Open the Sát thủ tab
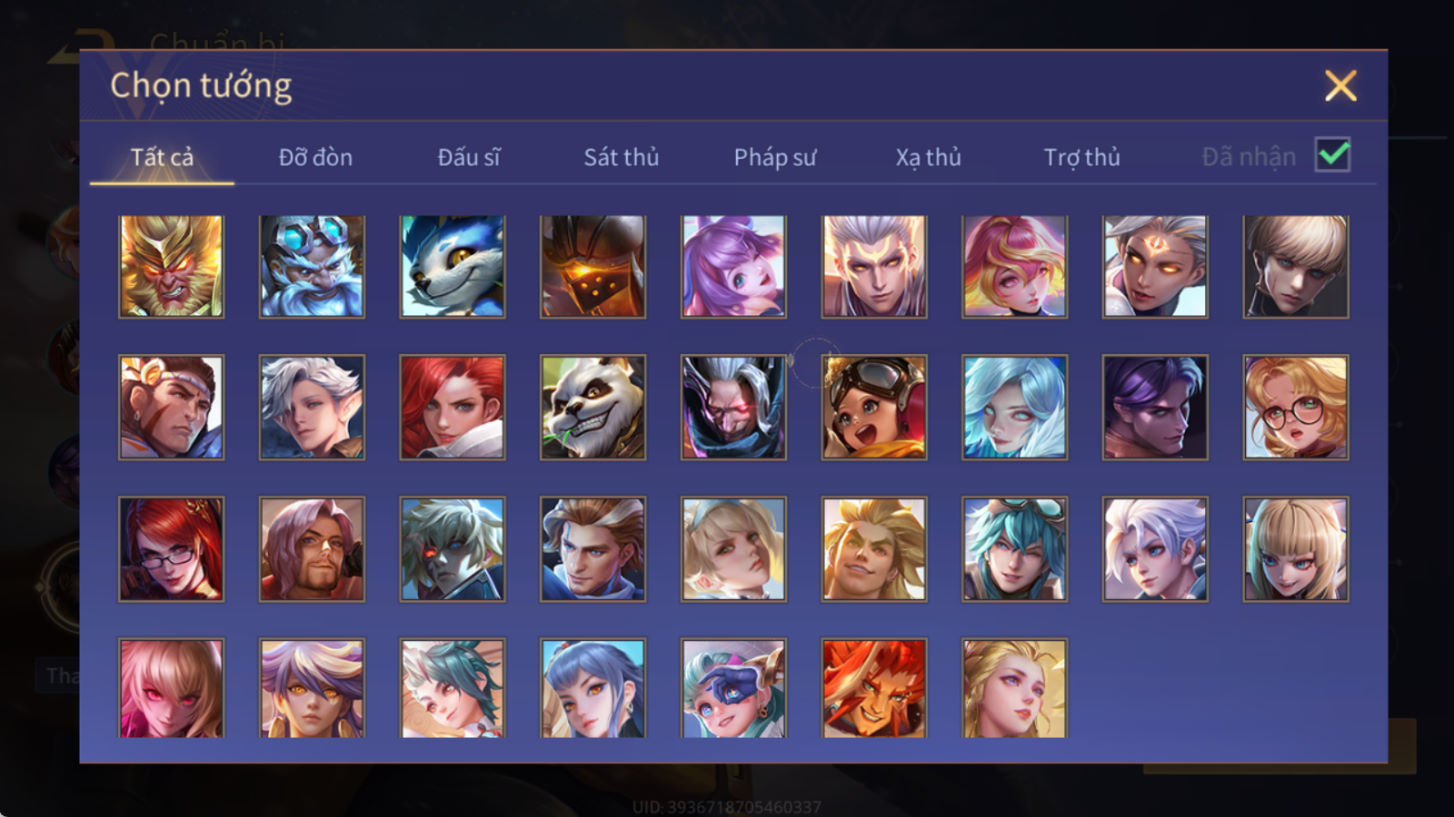Image resolution: width=1454 pixels, height=817 pixels. pos(621,157)
